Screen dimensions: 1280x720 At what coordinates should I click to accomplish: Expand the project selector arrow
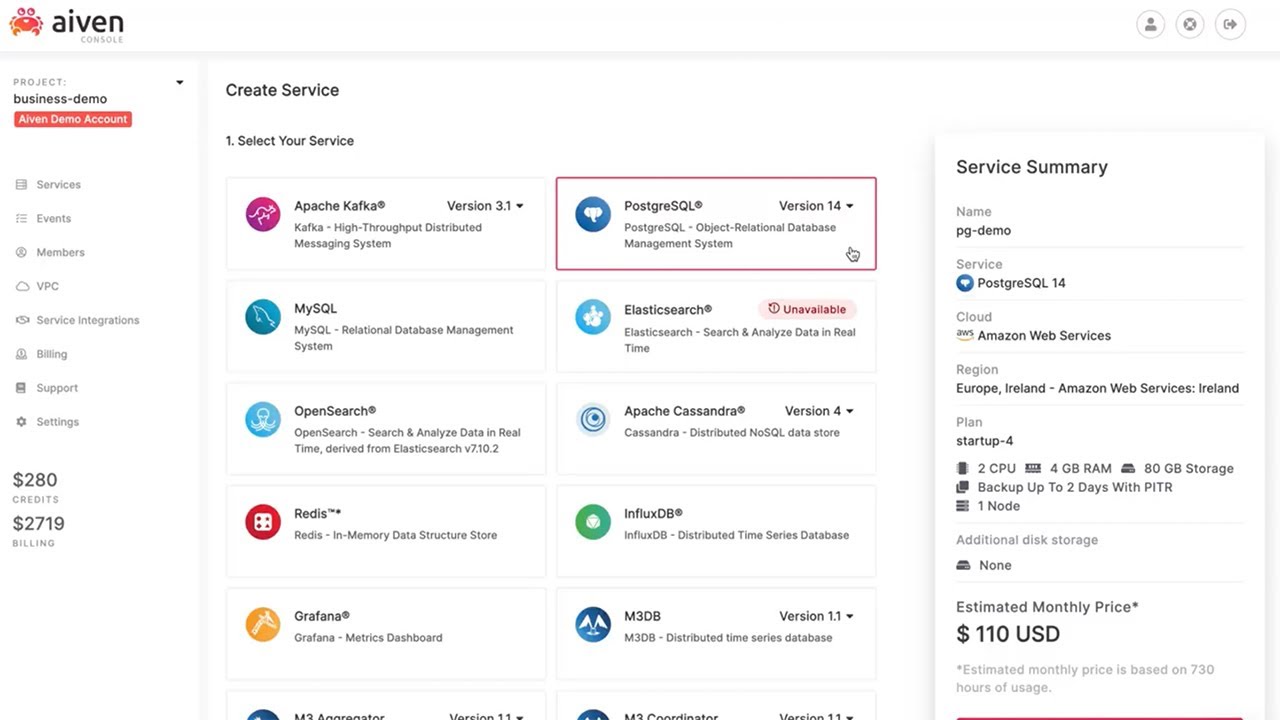(x=180, y=83)
